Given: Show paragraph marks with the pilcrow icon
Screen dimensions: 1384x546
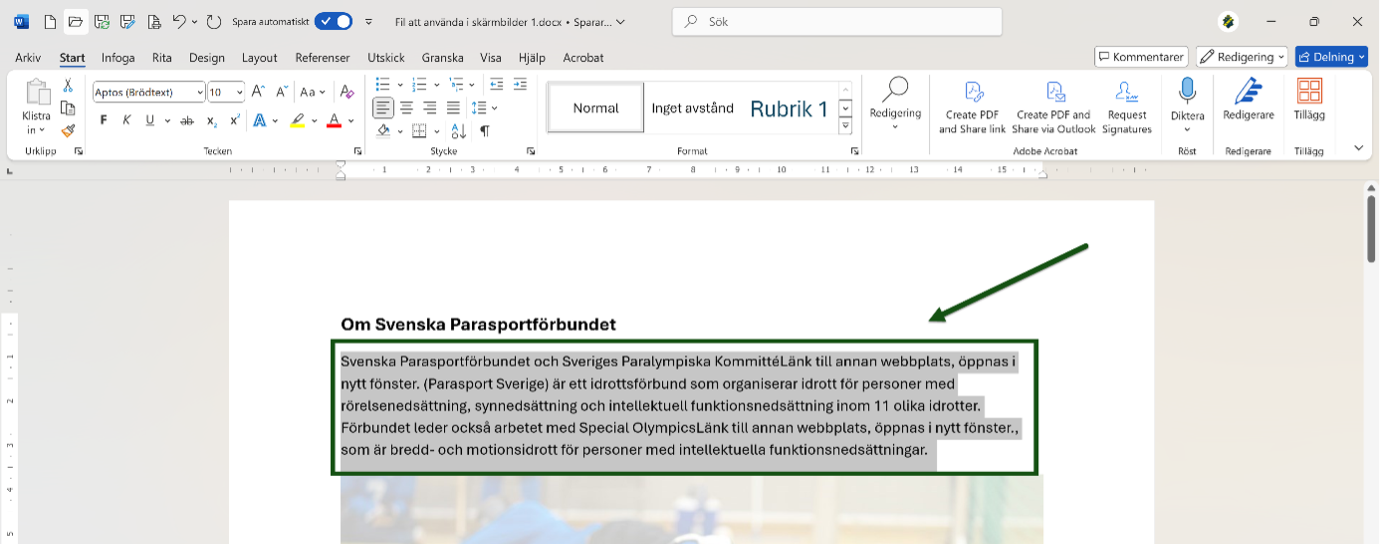Looking at the screenshot, I should tap(485, 131).
